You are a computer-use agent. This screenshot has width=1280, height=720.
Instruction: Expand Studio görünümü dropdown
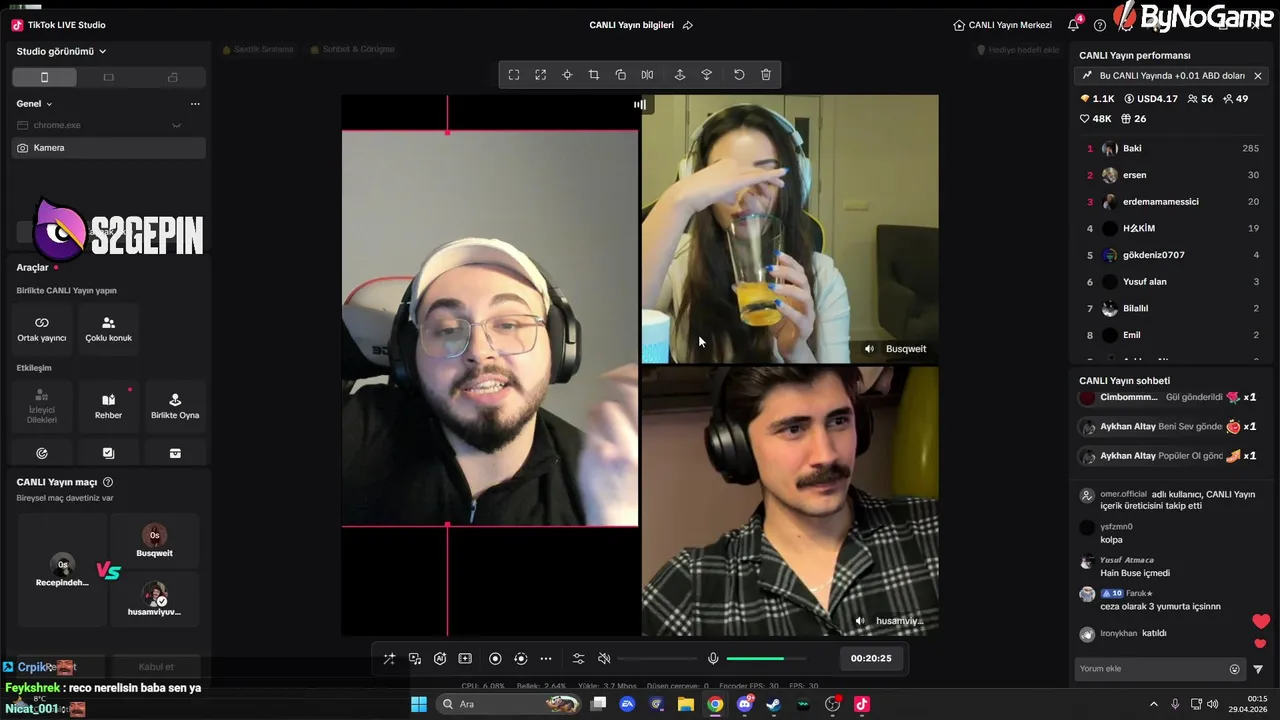pyautogui.click(x=61, y=51)
